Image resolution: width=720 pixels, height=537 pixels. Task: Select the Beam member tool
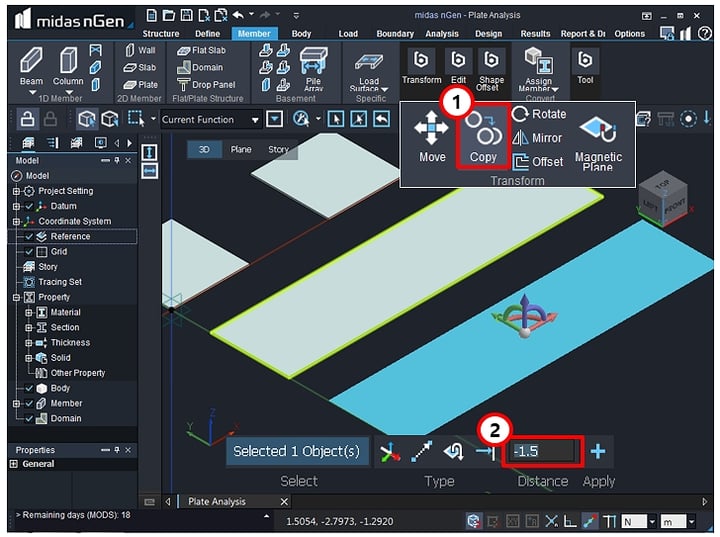pyautogui.click(x=31, y=66)
